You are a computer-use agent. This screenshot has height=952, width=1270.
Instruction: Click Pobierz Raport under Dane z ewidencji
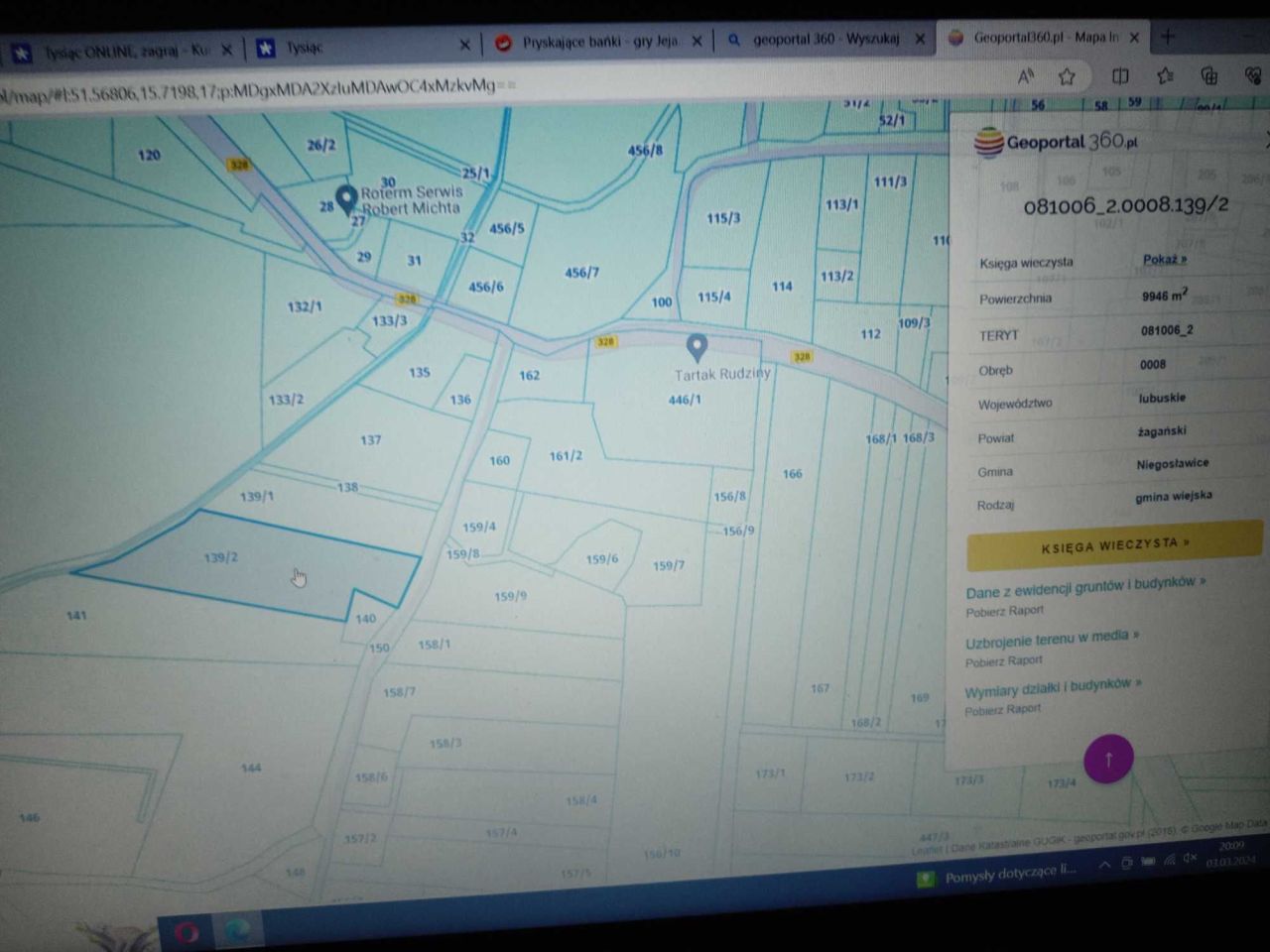[x=1004, y=612]
